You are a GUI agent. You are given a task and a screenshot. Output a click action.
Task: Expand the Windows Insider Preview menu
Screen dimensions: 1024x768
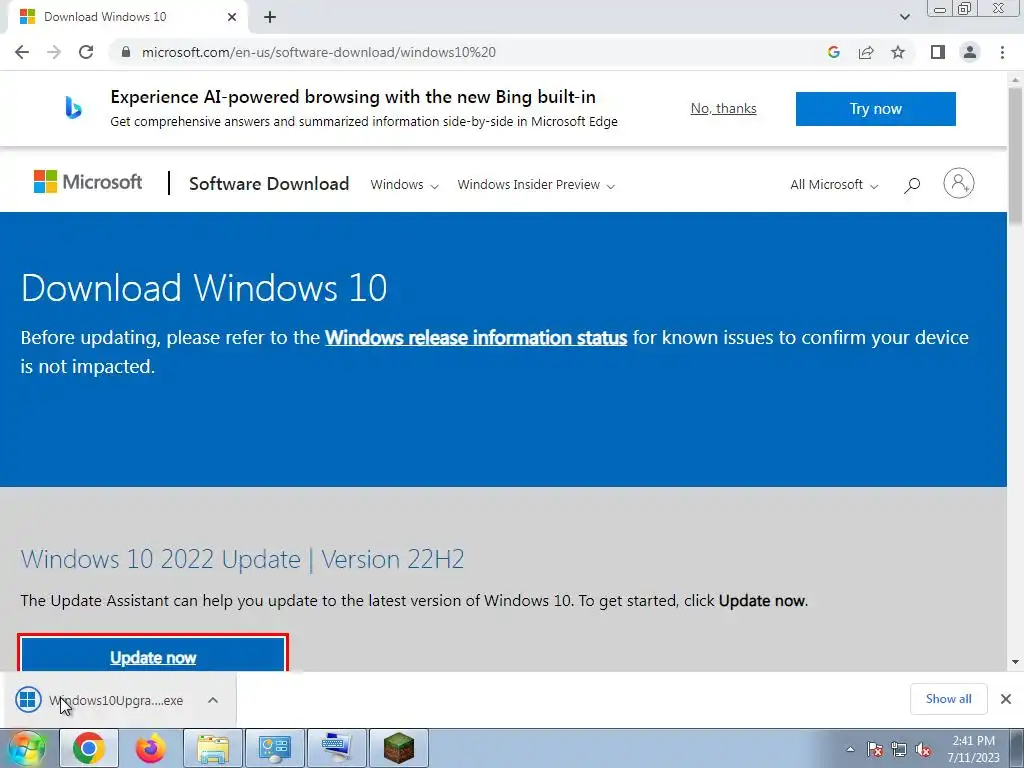point(536,185)
